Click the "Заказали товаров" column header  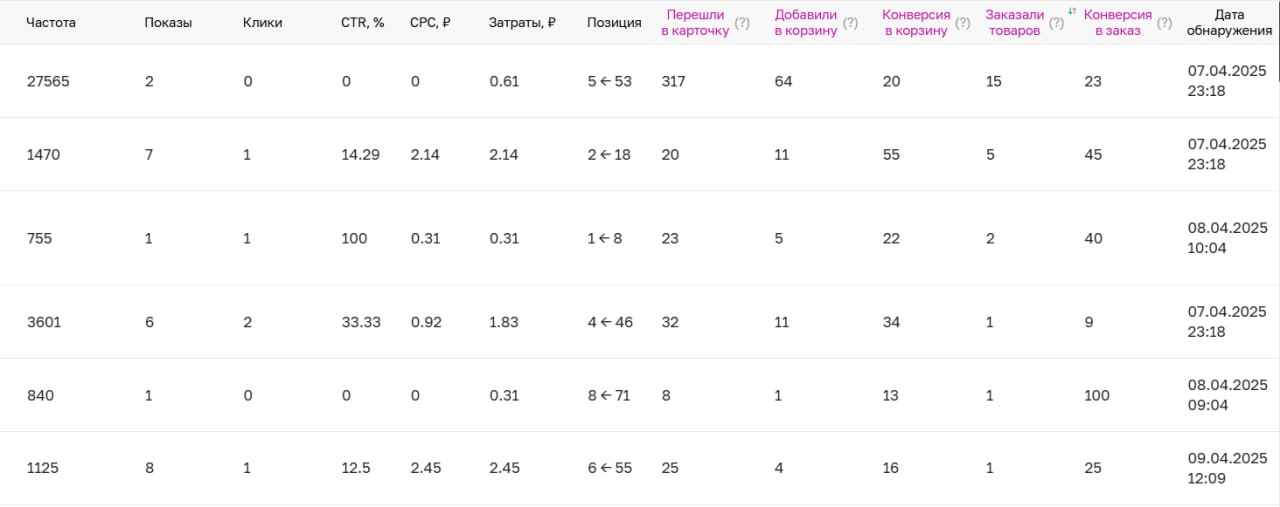(x=1013, y=23)
